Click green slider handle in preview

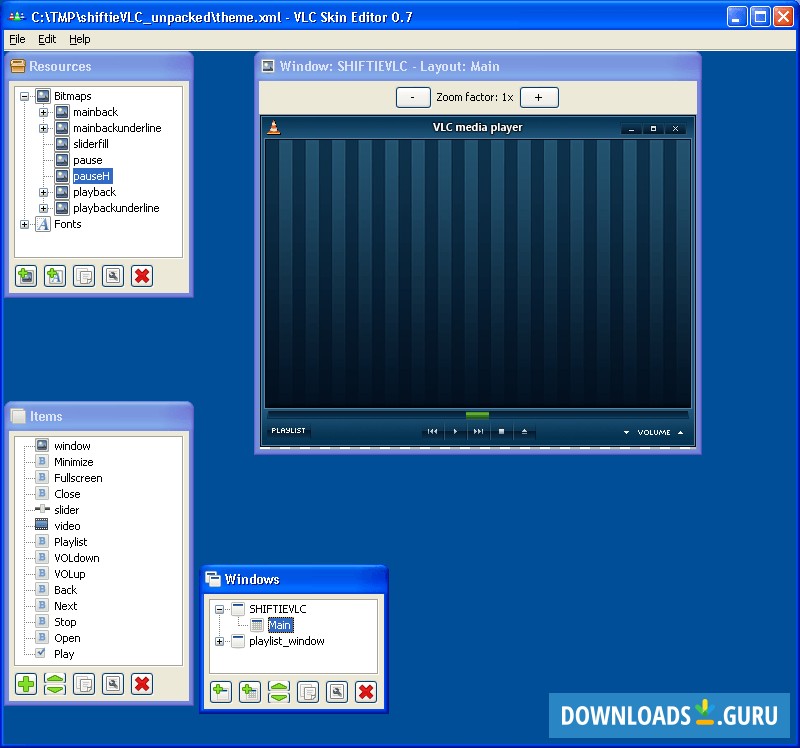point(477,414)
